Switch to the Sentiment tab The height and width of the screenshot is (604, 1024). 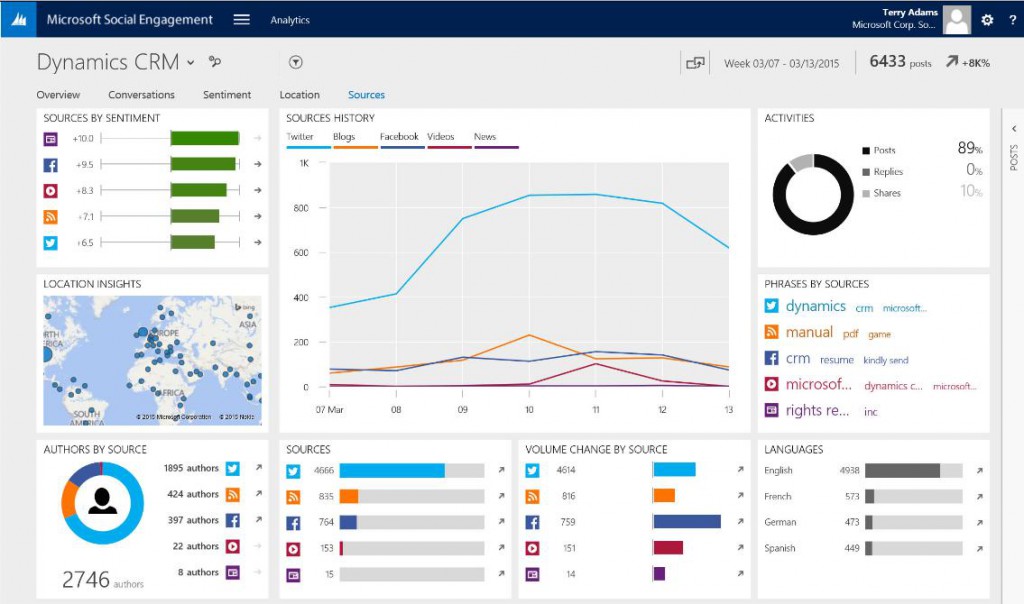[226, 94]
